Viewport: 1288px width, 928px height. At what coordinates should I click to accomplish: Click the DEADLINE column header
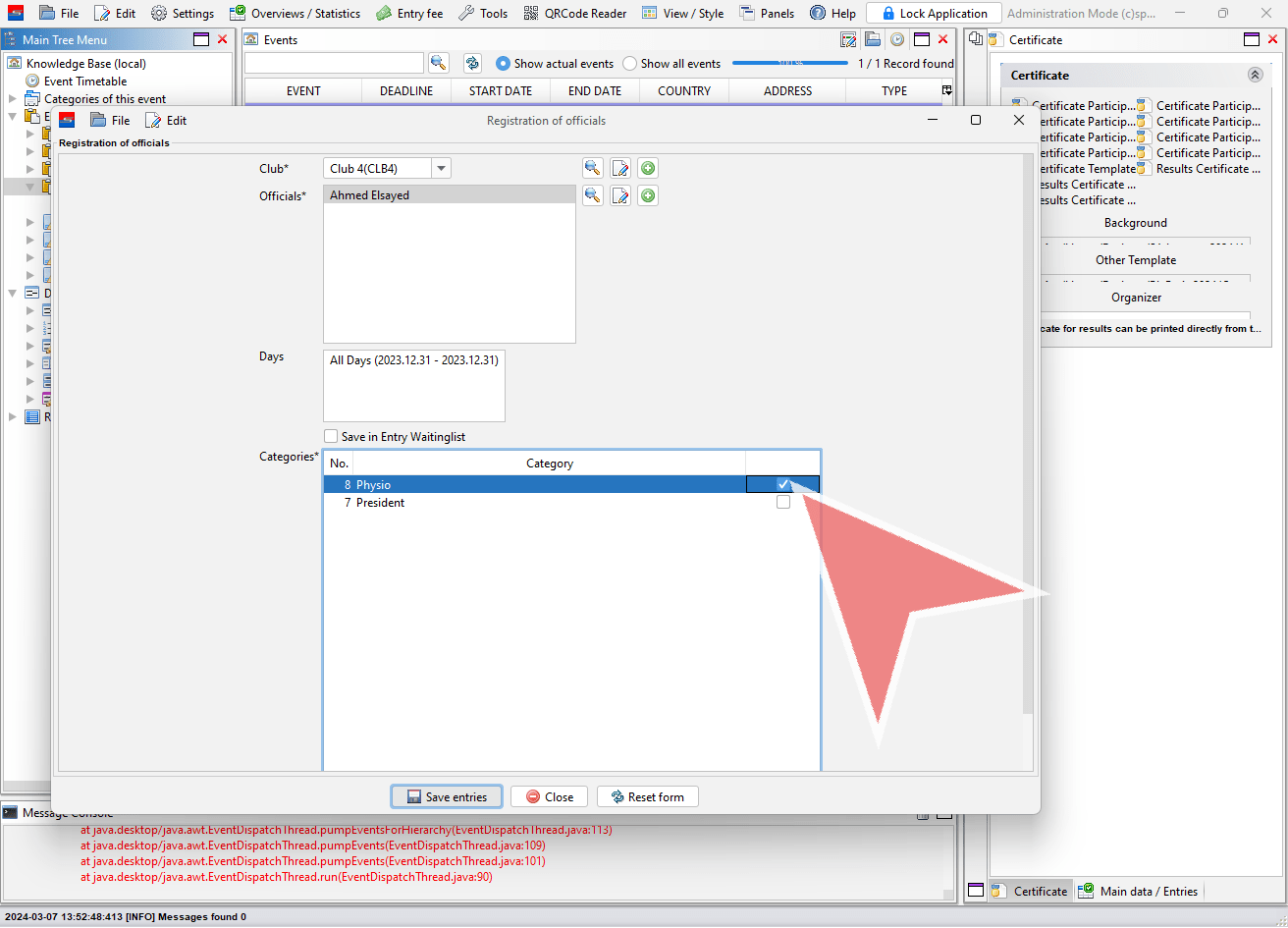[406, 90]
